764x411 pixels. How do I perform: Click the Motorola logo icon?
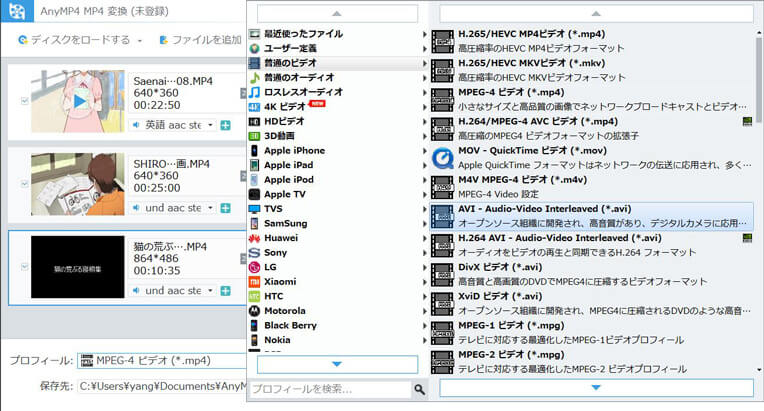click(x=254, y=311)
